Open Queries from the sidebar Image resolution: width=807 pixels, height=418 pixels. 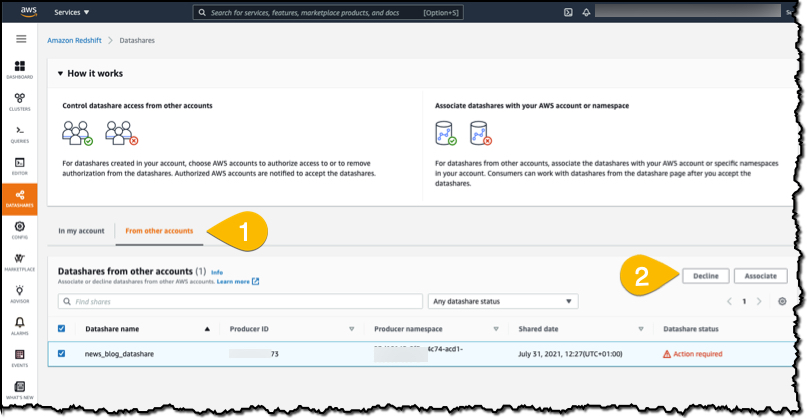tap(20, 134)
